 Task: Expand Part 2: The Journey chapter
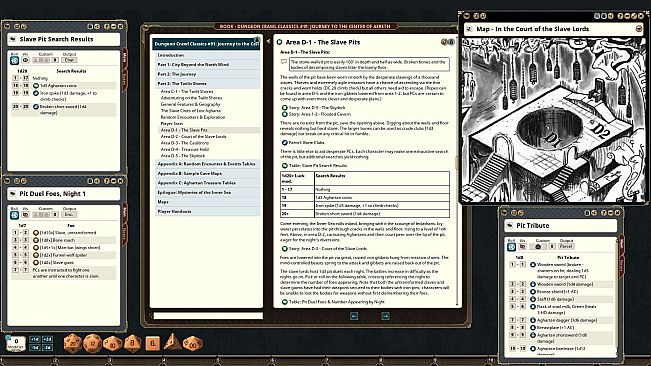coord(208,74)
